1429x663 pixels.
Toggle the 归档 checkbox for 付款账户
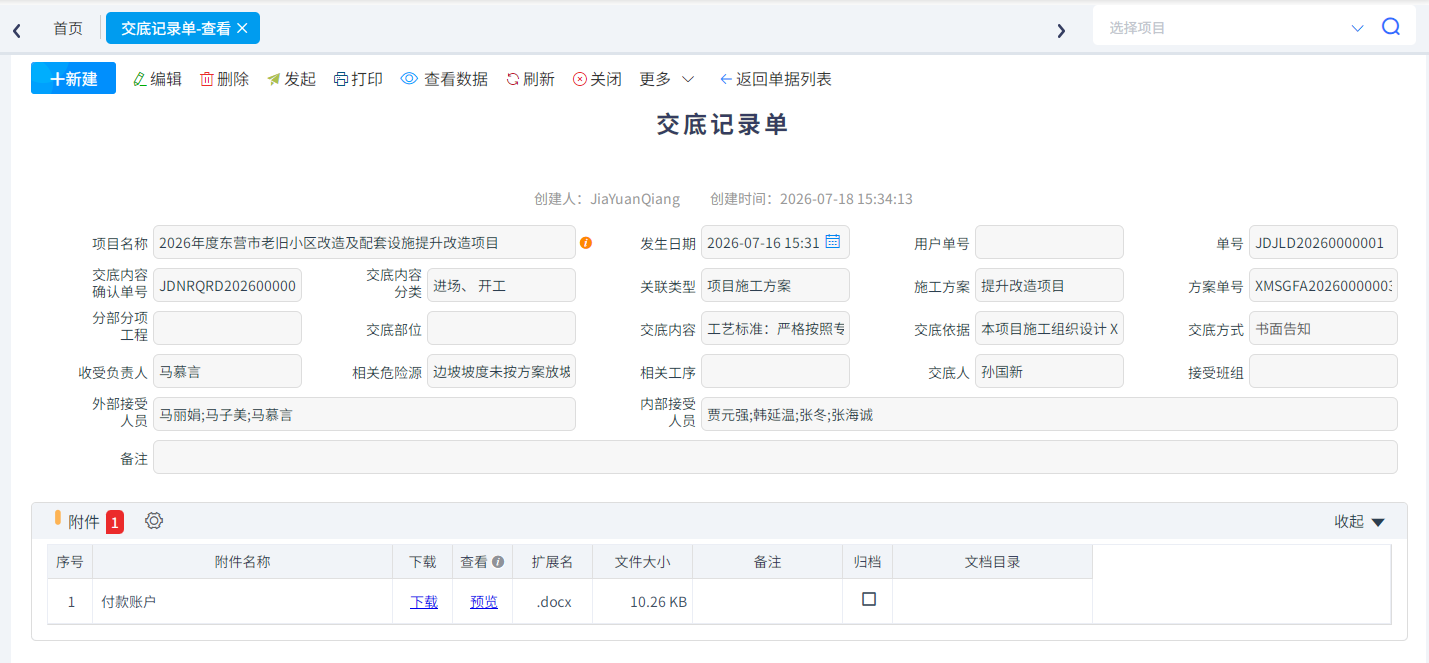(869, 599)
